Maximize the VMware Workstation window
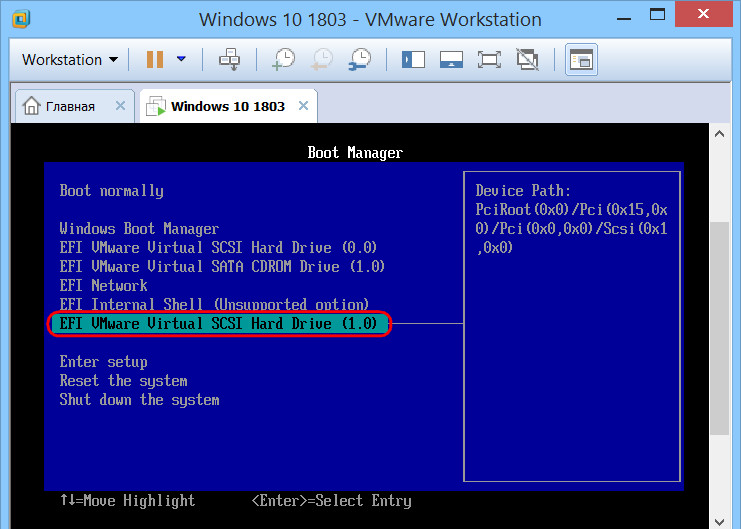Image resolution: width=741 pixels, height=529 pixels. point(657,15)
